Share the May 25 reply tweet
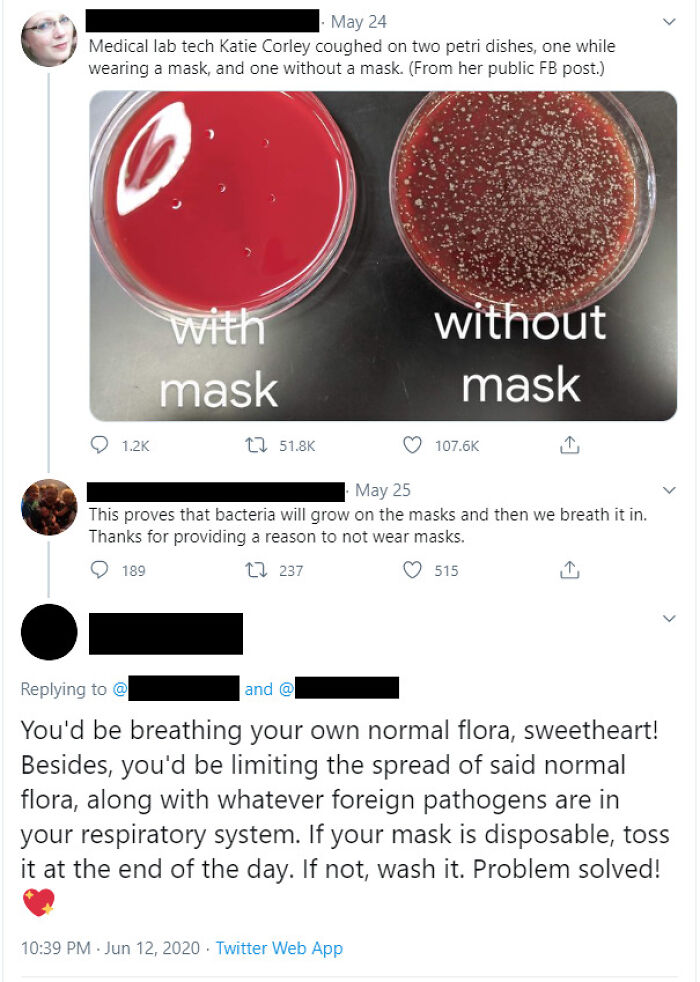Image resolution: width=700 pixels, height=982 pixels. click(x=570, y=570)
